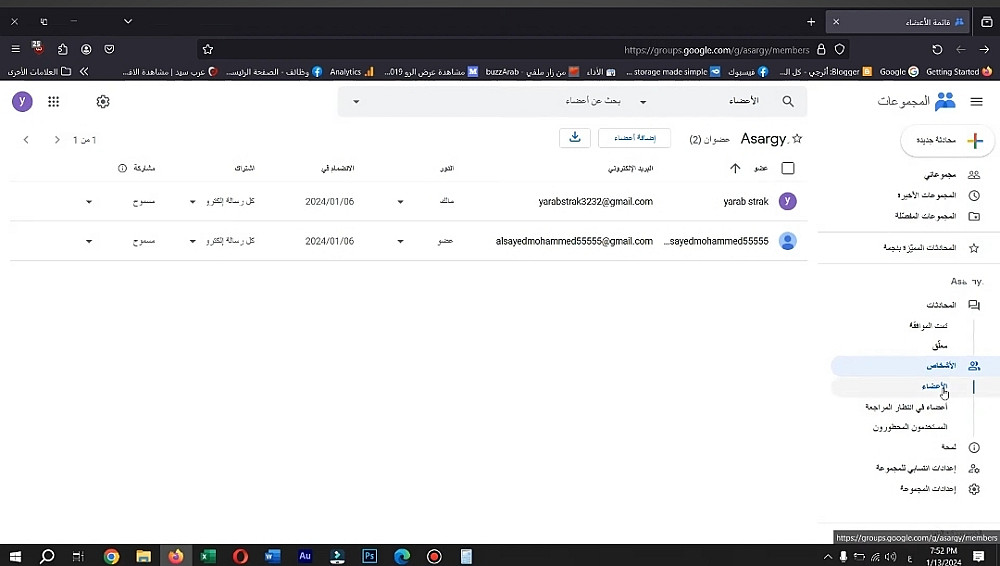
Task: Open a new browser tab
Action: click(x=811, y=22)
